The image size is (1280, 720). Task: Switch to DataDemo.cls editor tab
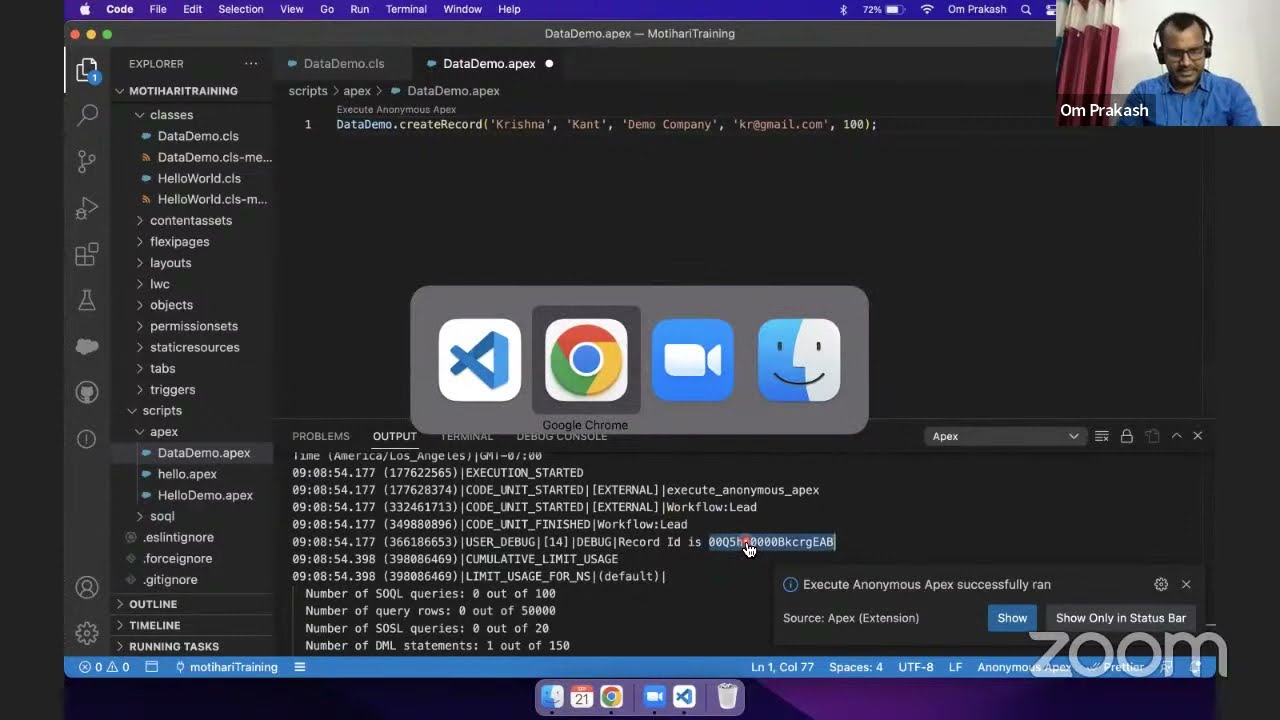(343, 64)
